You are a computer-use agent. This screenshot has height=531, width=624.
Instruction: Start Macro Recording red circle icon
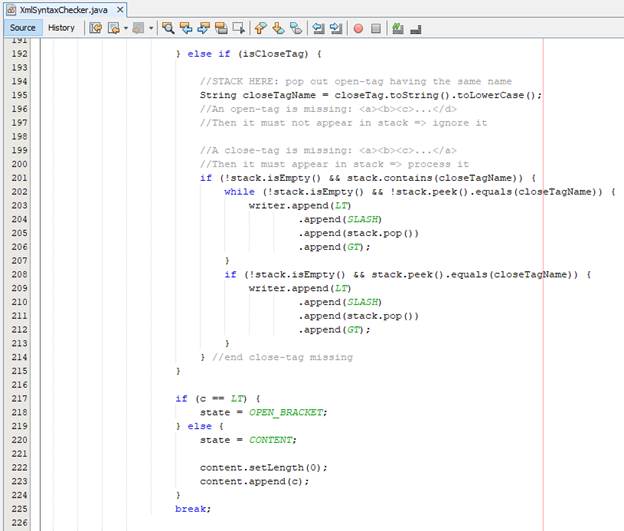[358, 28]
